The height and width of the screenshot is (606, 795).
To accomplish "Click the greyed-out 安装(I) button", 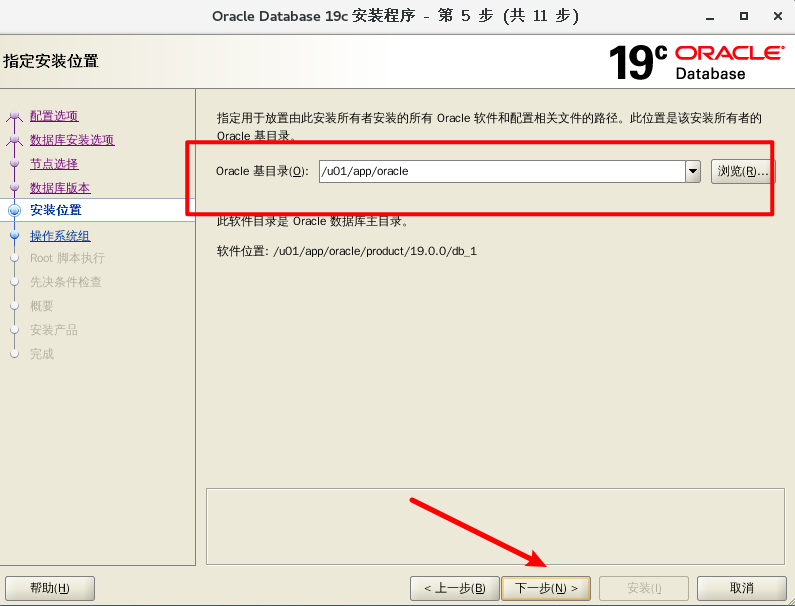I will coord(643,588).
